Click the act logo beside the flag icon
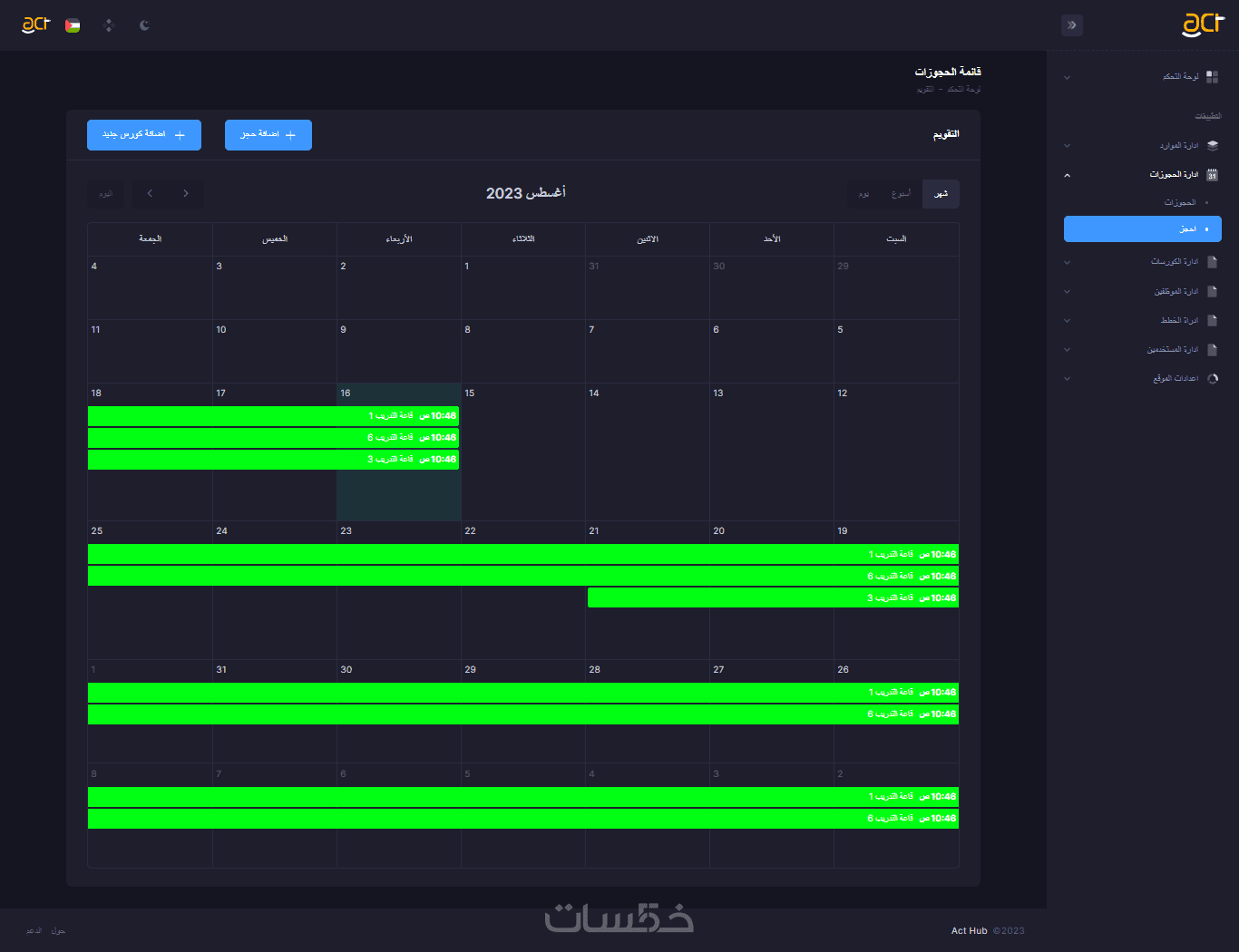The image size is (1239, 952). point(35,24)
